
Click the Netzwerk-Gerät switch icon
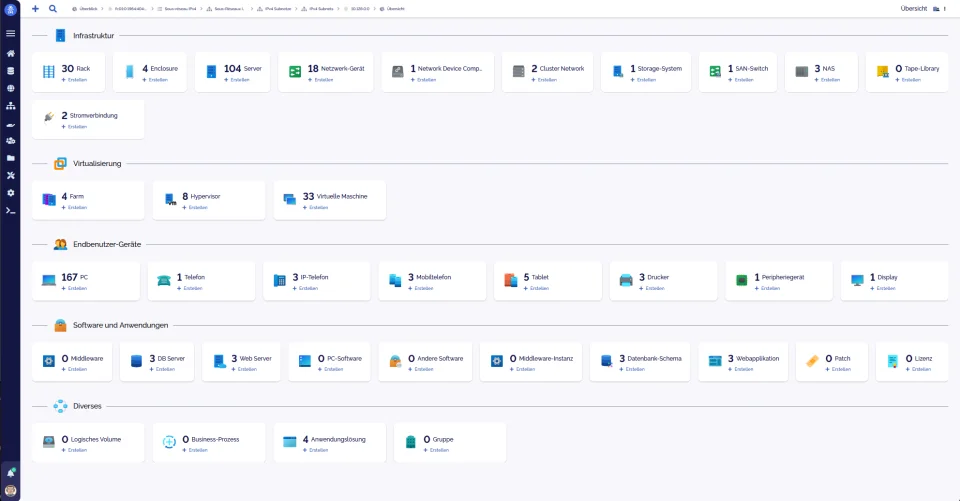[295, 72]
